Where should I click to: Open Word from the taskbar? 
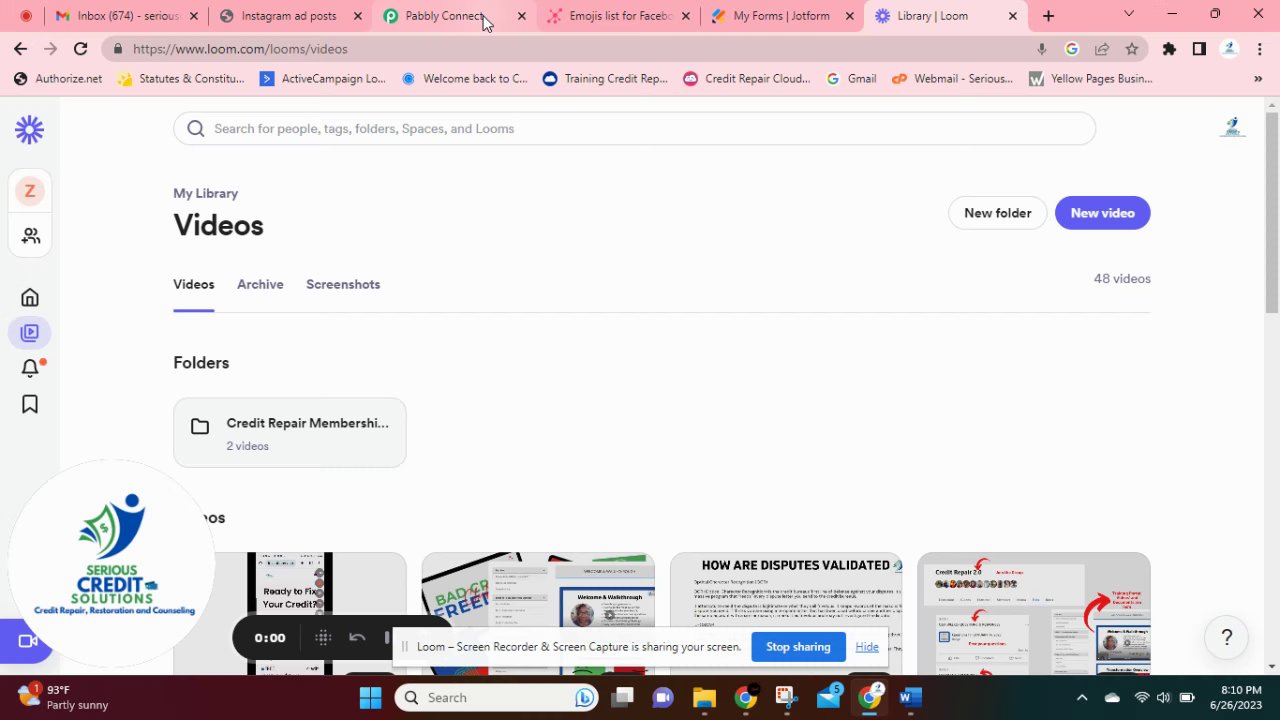[910, 697]
